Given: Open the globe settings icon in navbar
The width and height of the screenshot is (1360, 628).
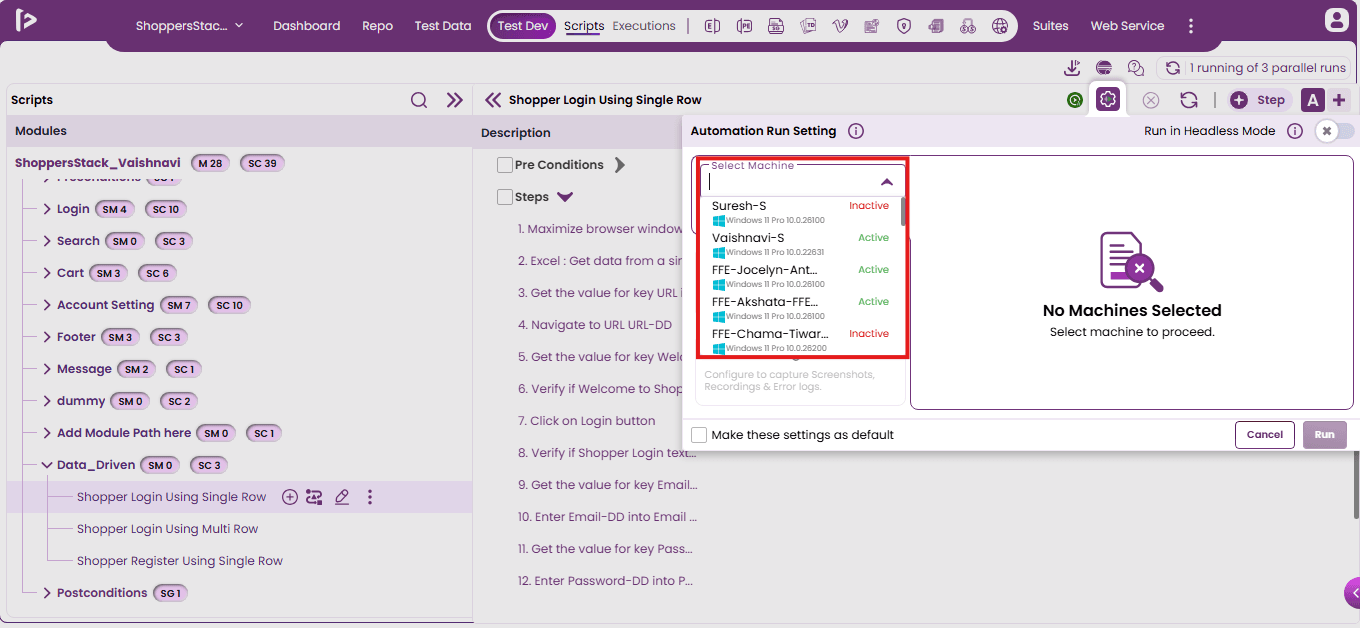Looking at the screenshot, I should click(999, 26).
